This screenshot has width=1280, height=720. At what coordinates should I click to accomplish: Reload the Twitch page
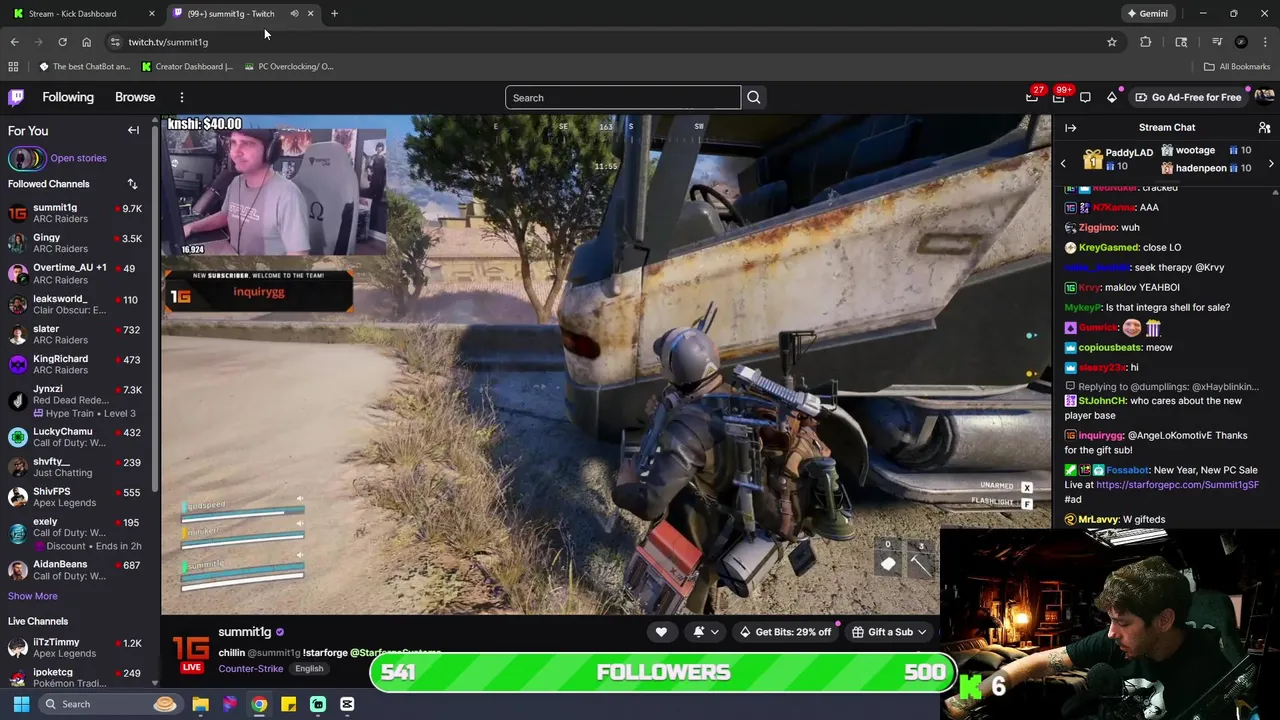(x=62, y=42)
